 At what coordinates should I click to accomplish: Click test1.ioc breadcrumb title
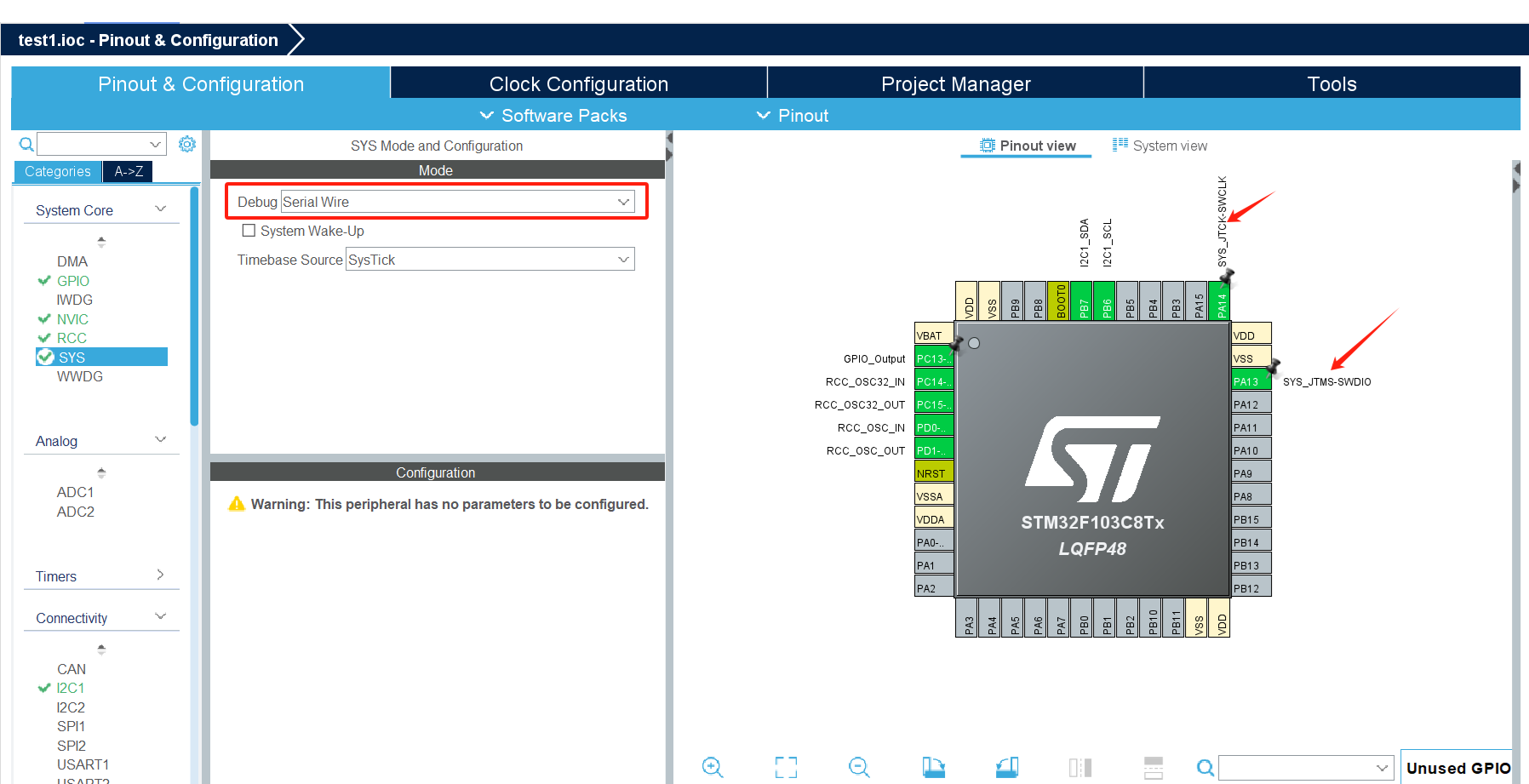[x=148, y=40]
